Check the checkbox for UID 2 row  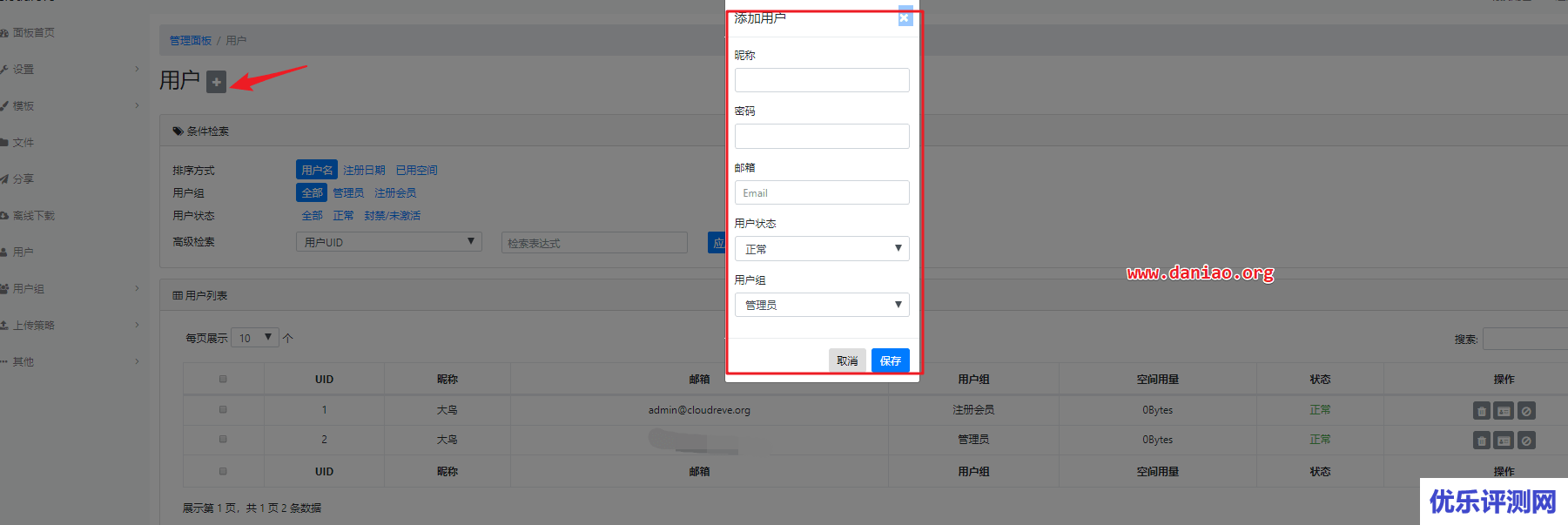pyautogui.click(x=223, y=439)
